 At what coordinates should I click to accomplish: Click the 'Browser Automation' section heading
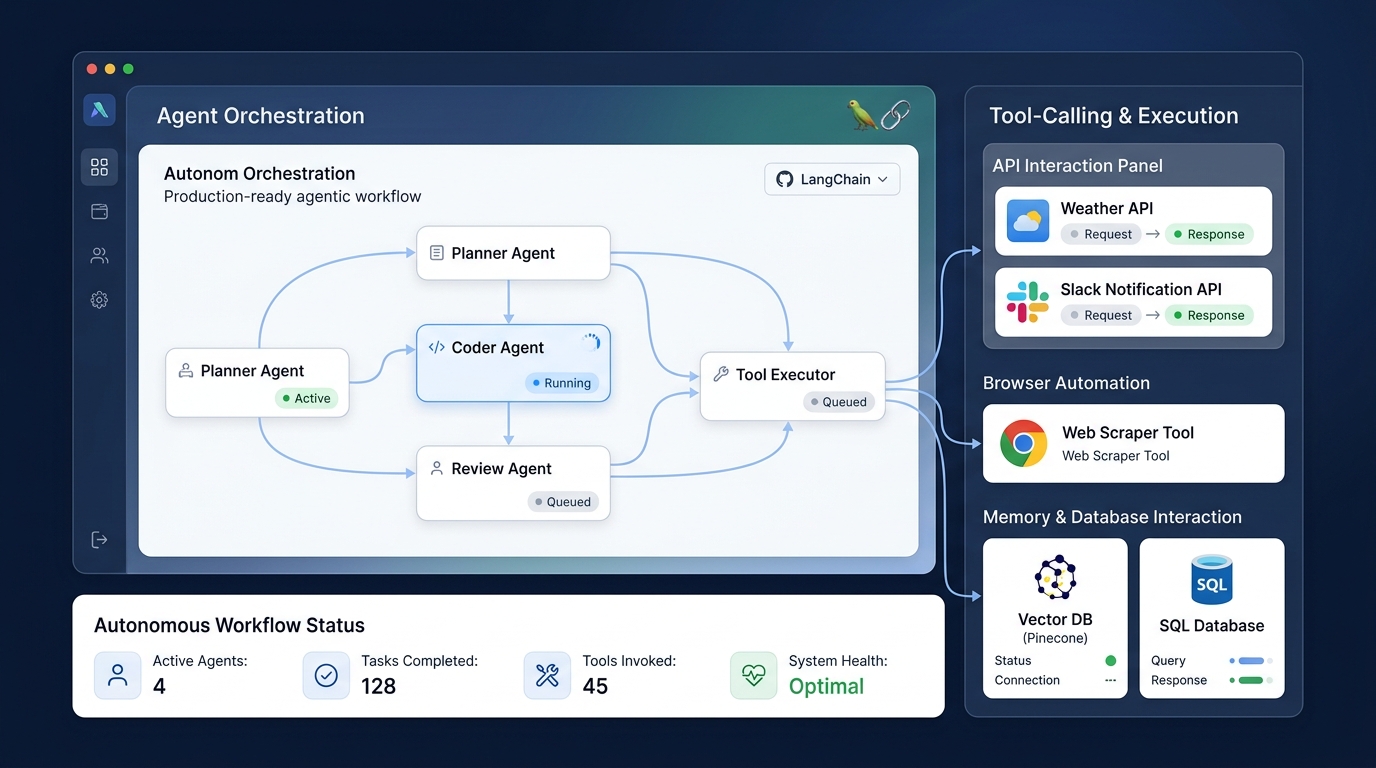pos(1066,383)
